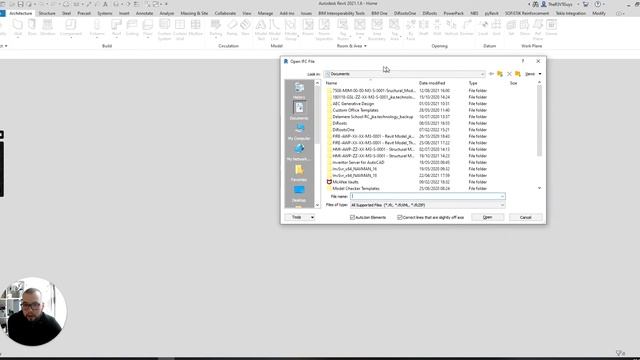Toggle Correct lines that are slightly off axis
Screen dimensions: 640x360
(x=400, y=217)
